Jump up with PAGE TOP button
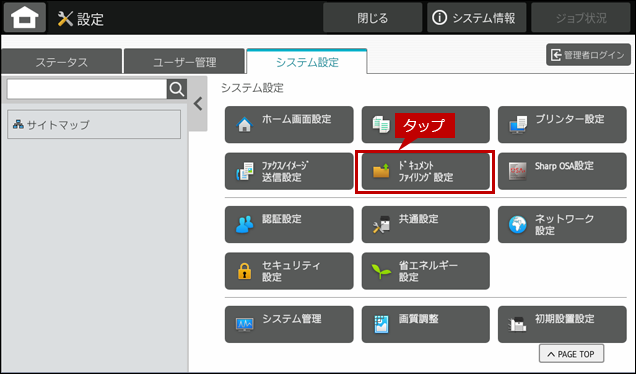636x374 pixels. 571,354
